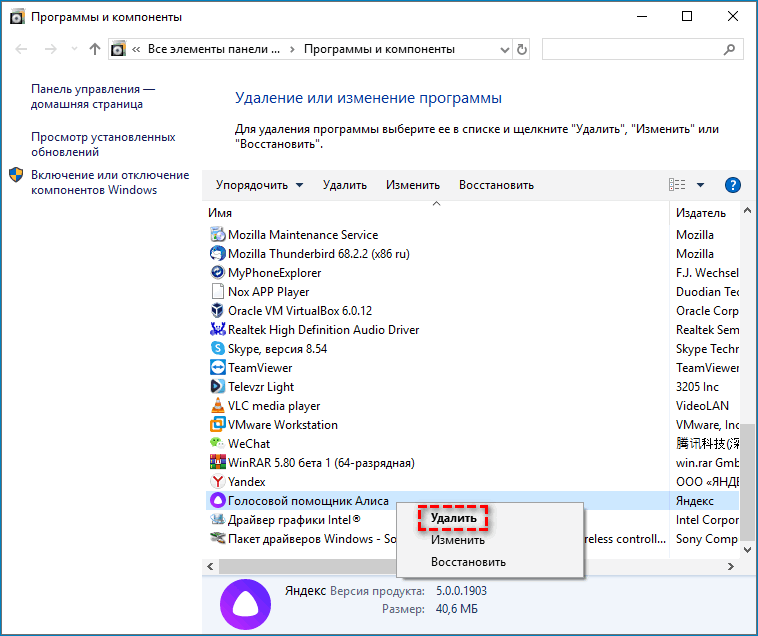Select Восстановить in the context menu

tap(468, 562)
